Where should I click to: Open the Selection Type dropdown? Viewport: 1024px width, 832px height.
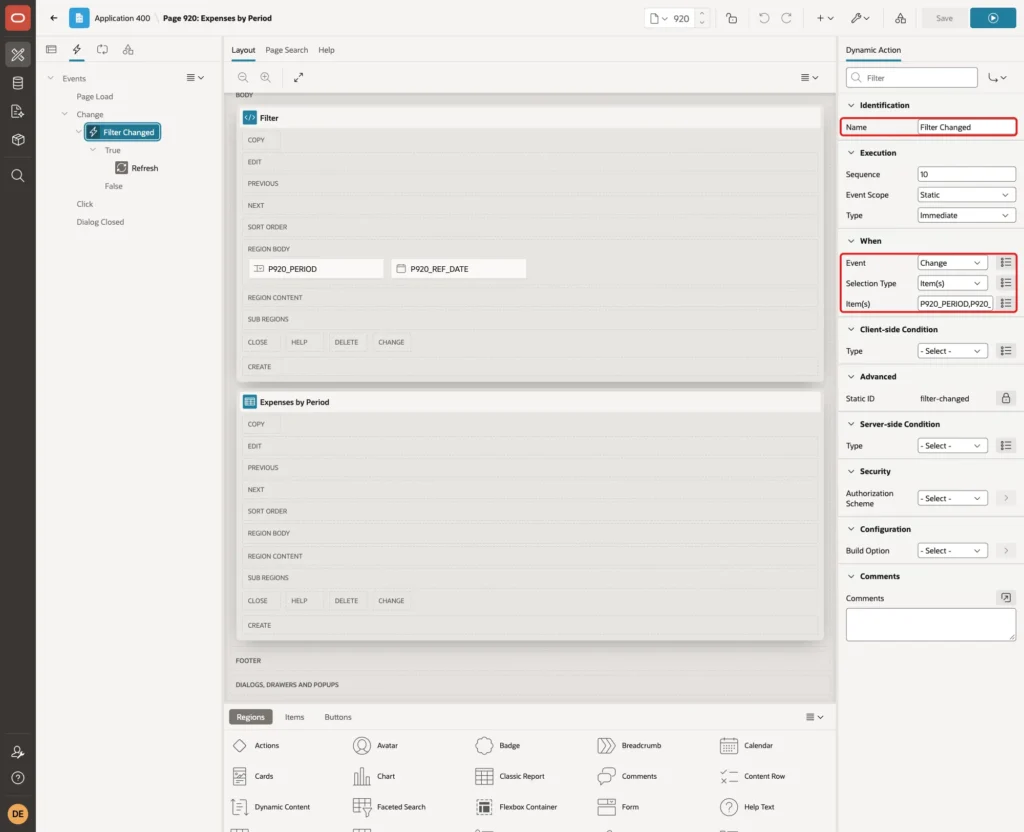point(952,283)
